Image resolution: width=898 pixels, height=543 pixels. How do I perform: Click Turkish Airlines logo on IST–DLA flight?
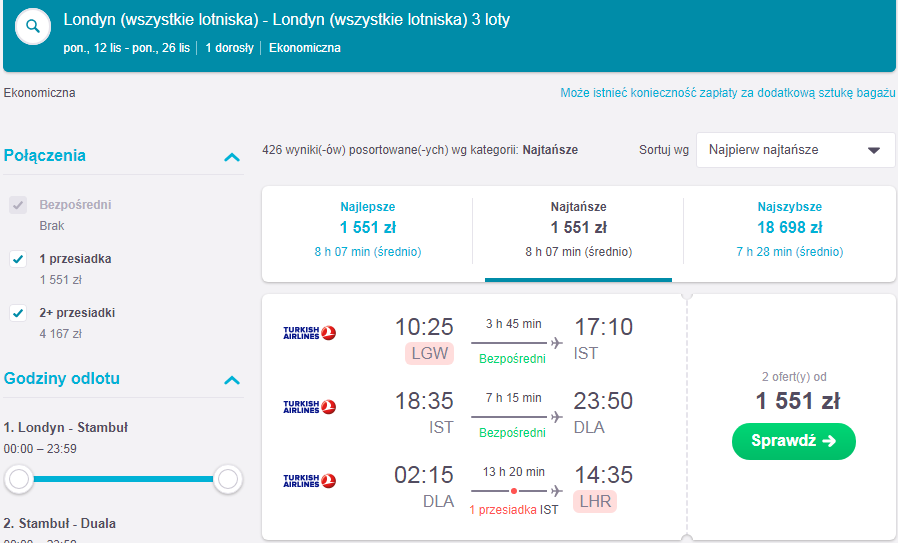tap(309, 407)
